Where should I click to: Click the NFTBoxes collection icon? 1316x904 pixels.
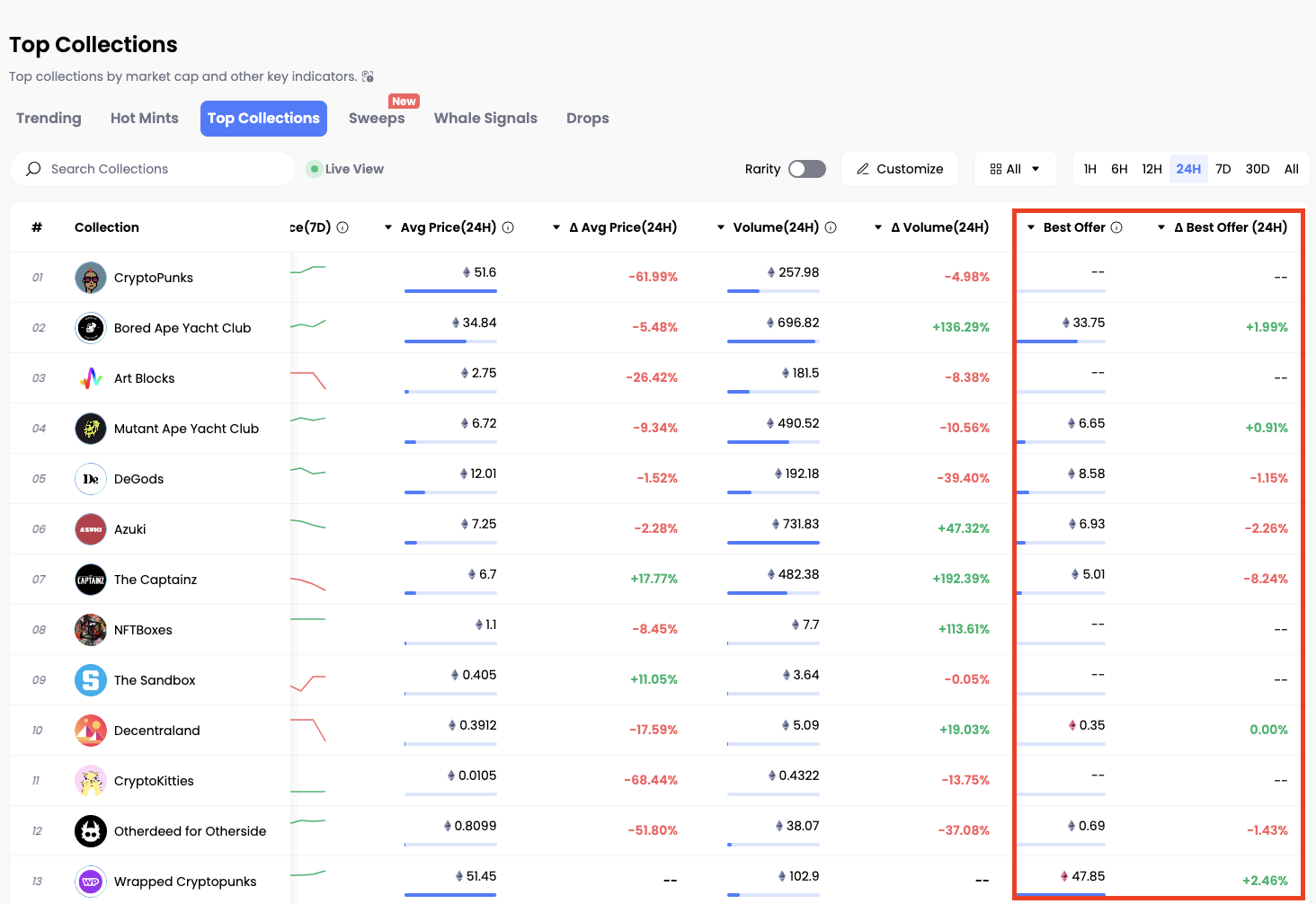[91, 630]
